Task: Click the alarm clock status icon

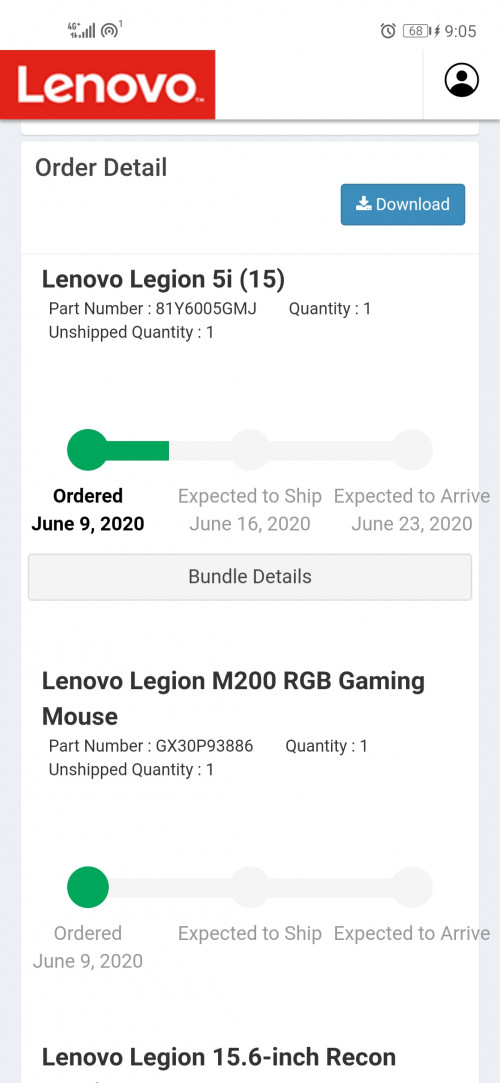Action: pos(388,30)
